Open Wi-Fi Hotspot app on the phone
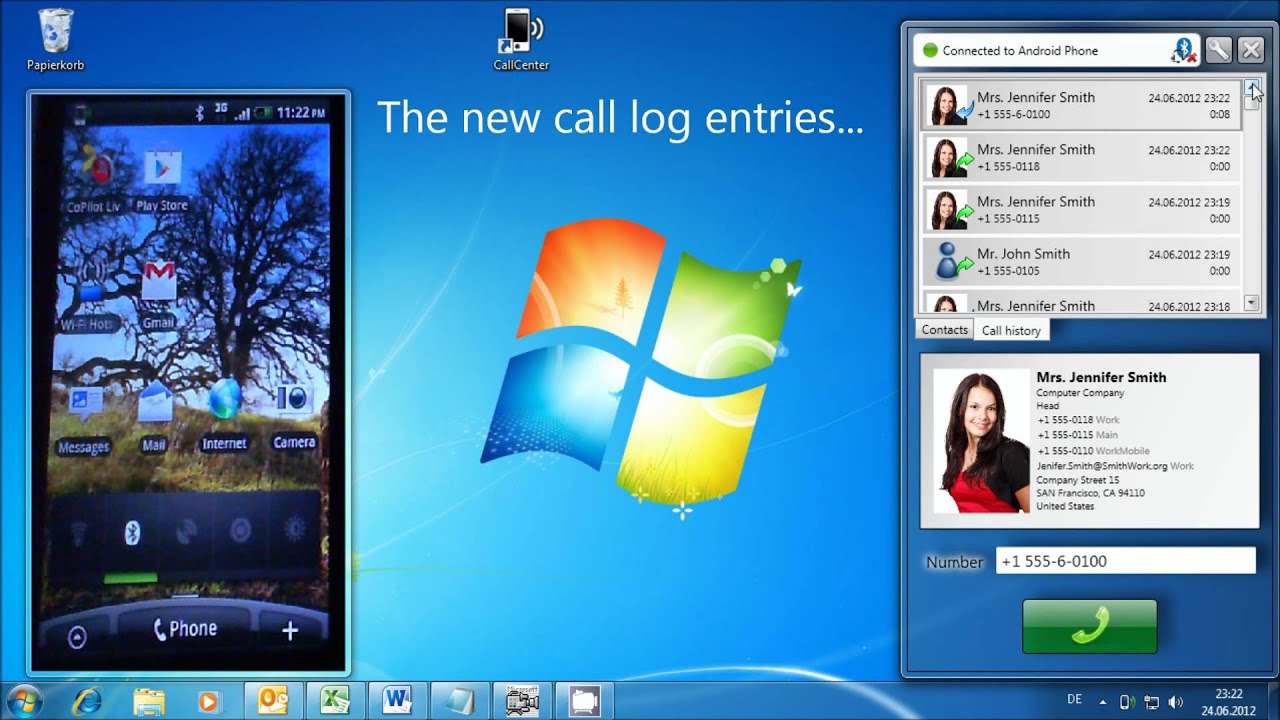 pyautogui.click(x=90, y=295)
